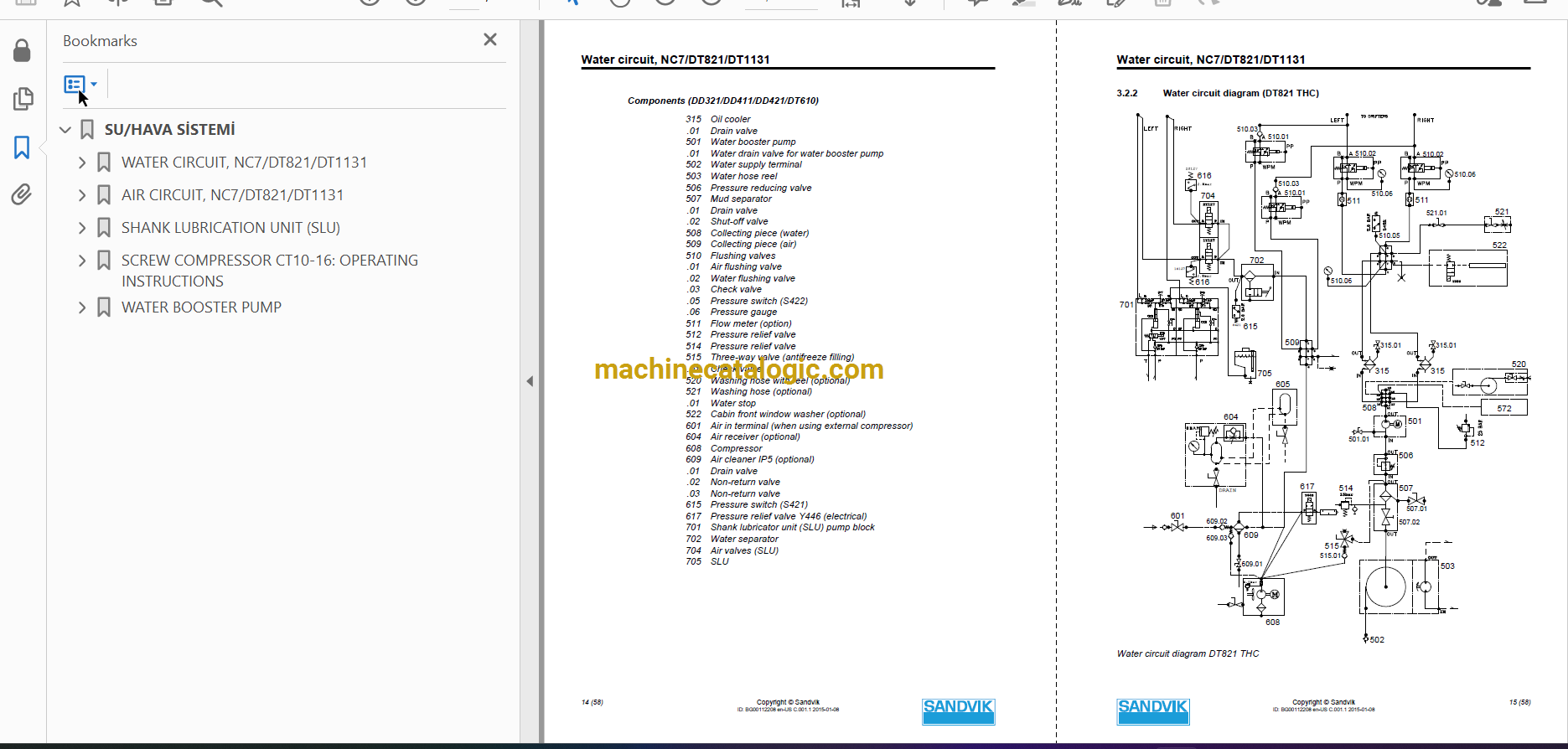Click component 503 label in the diagram
Screen dimensions: 1568x749
pos(1447,566)
